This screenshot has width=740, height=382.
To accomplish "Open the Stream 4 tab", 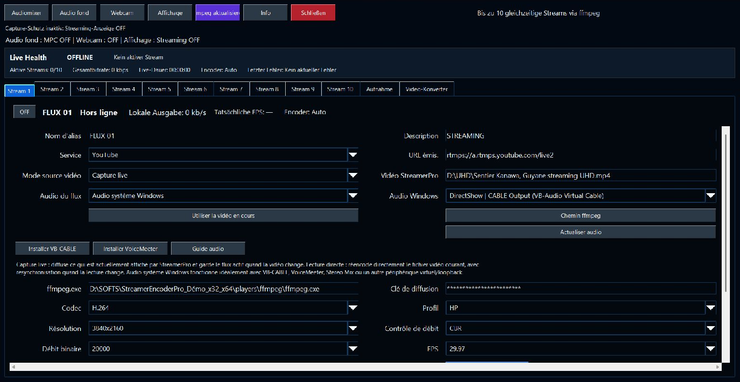I will tap(124, 89).
